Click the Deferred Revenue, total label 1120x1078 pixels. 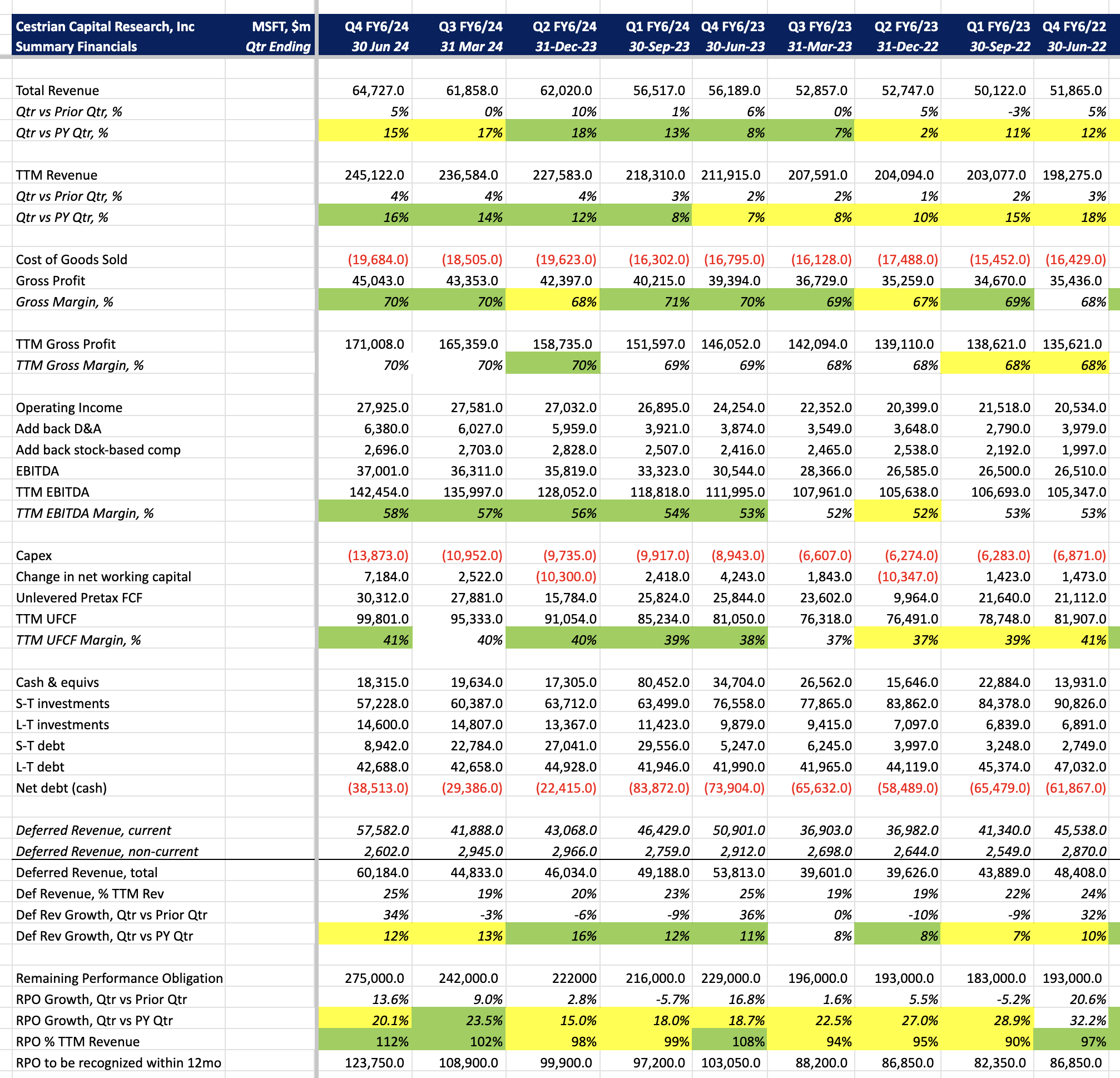[x=86, y=873]
